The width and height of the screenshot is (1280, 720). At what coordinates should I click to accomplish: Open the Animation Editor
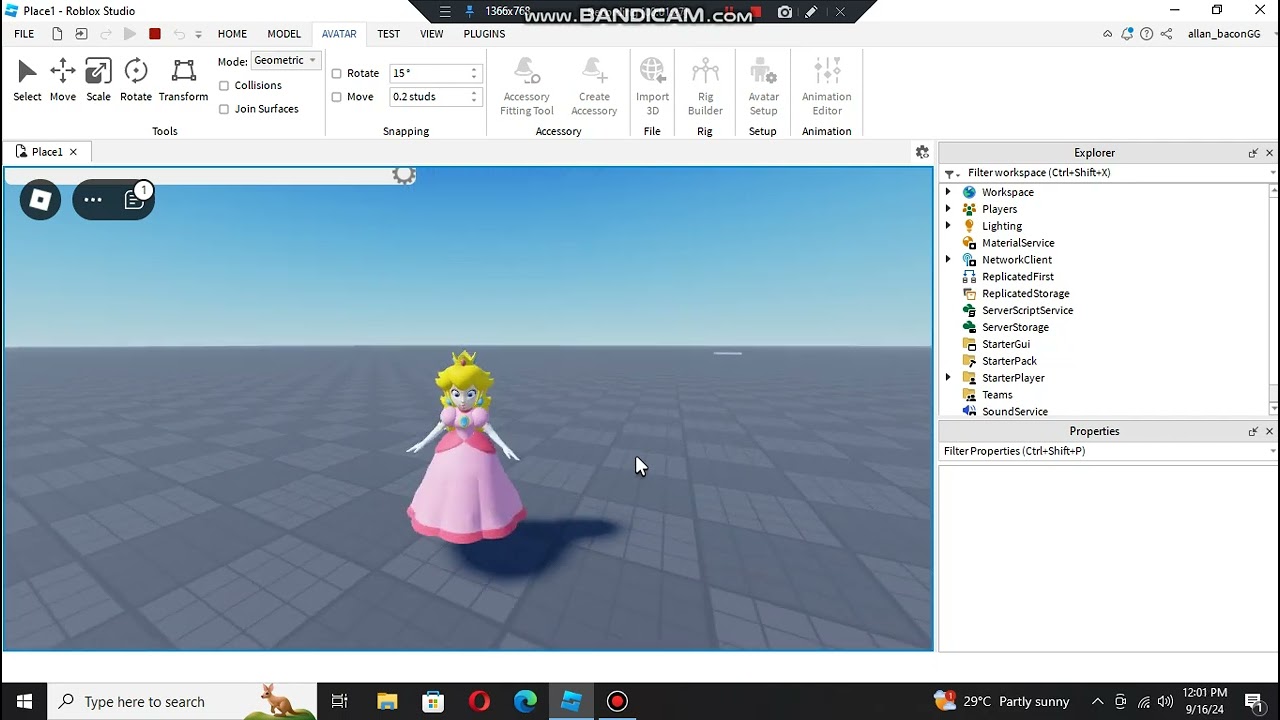827,87
